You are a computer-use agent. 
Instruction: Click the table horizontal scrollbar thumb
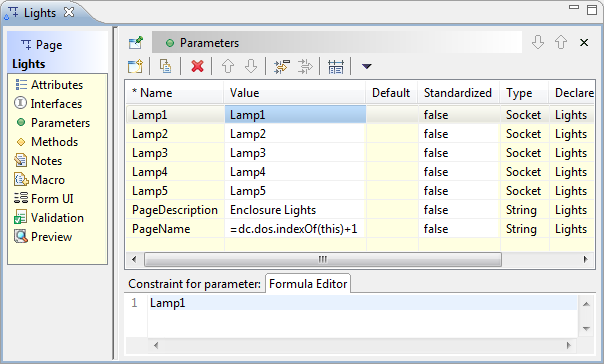[323, 259]
